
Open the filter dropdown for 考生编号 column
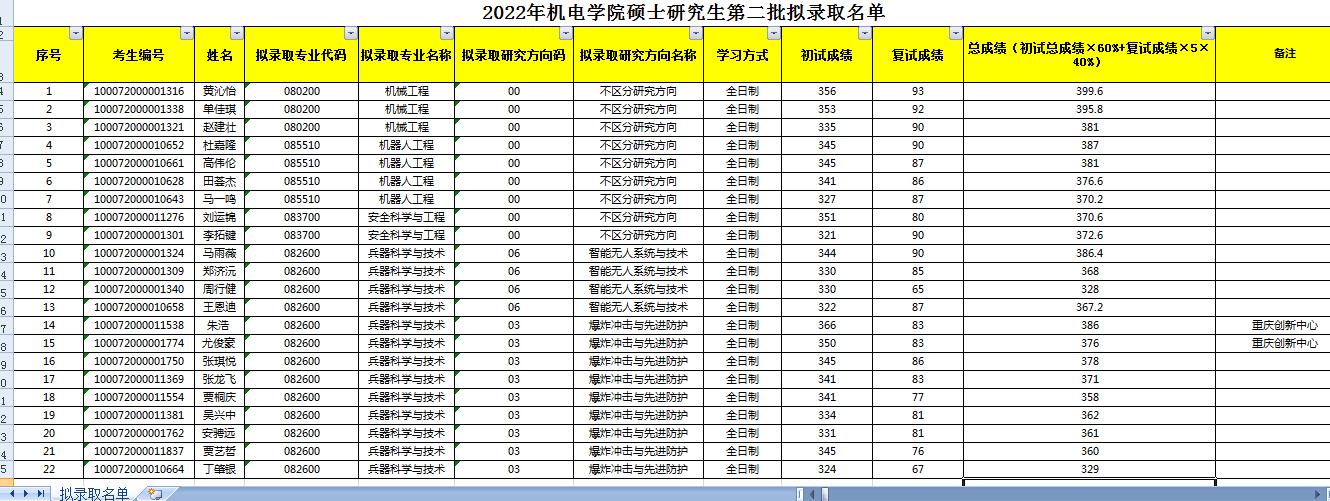coord(187,33)
